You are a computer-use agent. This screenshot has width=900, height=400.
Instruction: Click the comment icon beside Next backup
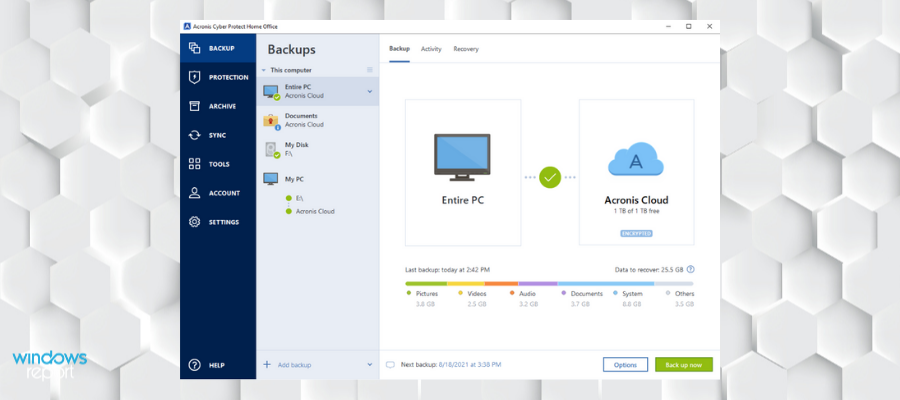point(390,364)
